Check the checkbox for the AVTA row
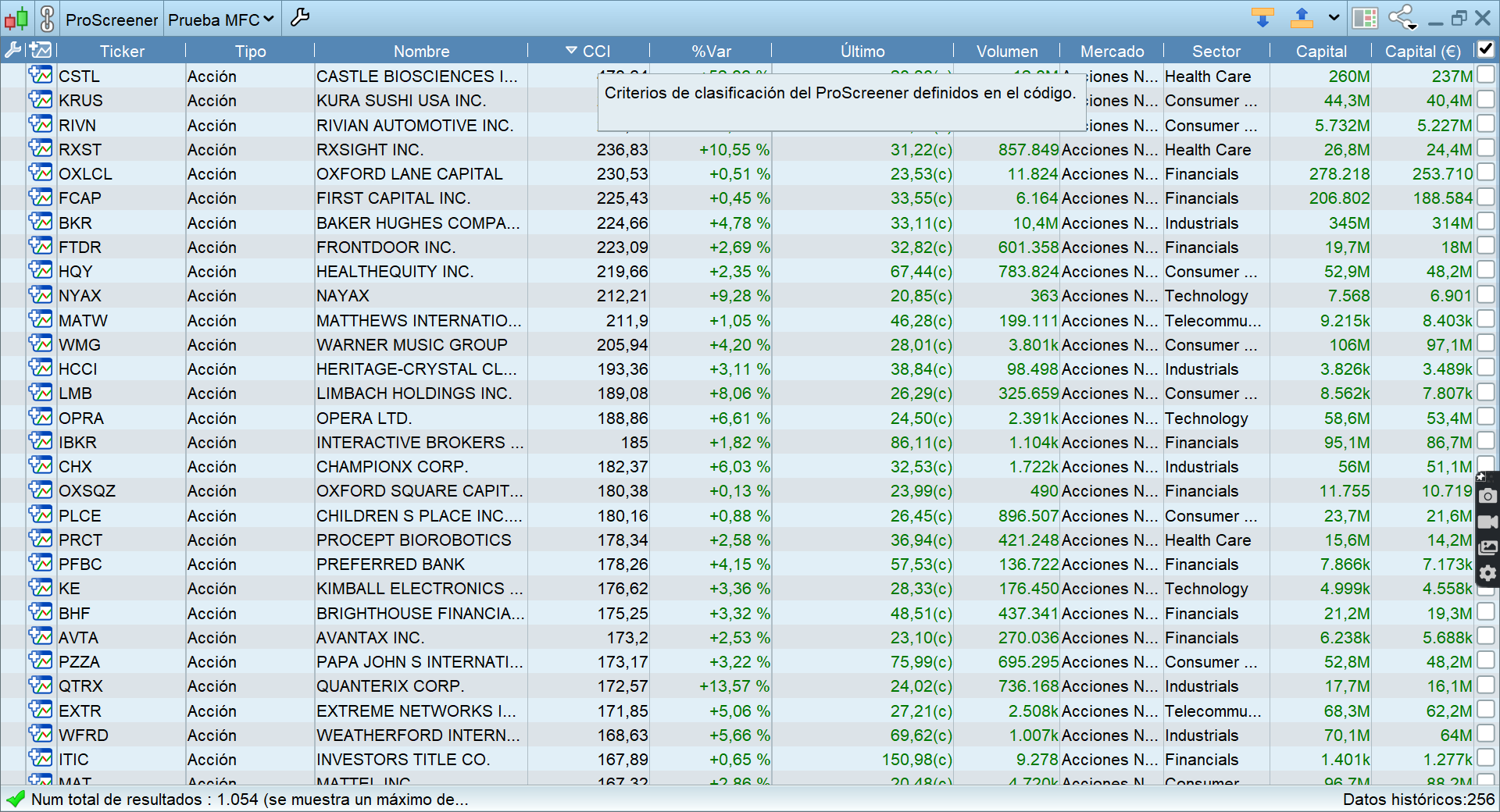The image size is (1500, 812). click(x=1485, y=636)
